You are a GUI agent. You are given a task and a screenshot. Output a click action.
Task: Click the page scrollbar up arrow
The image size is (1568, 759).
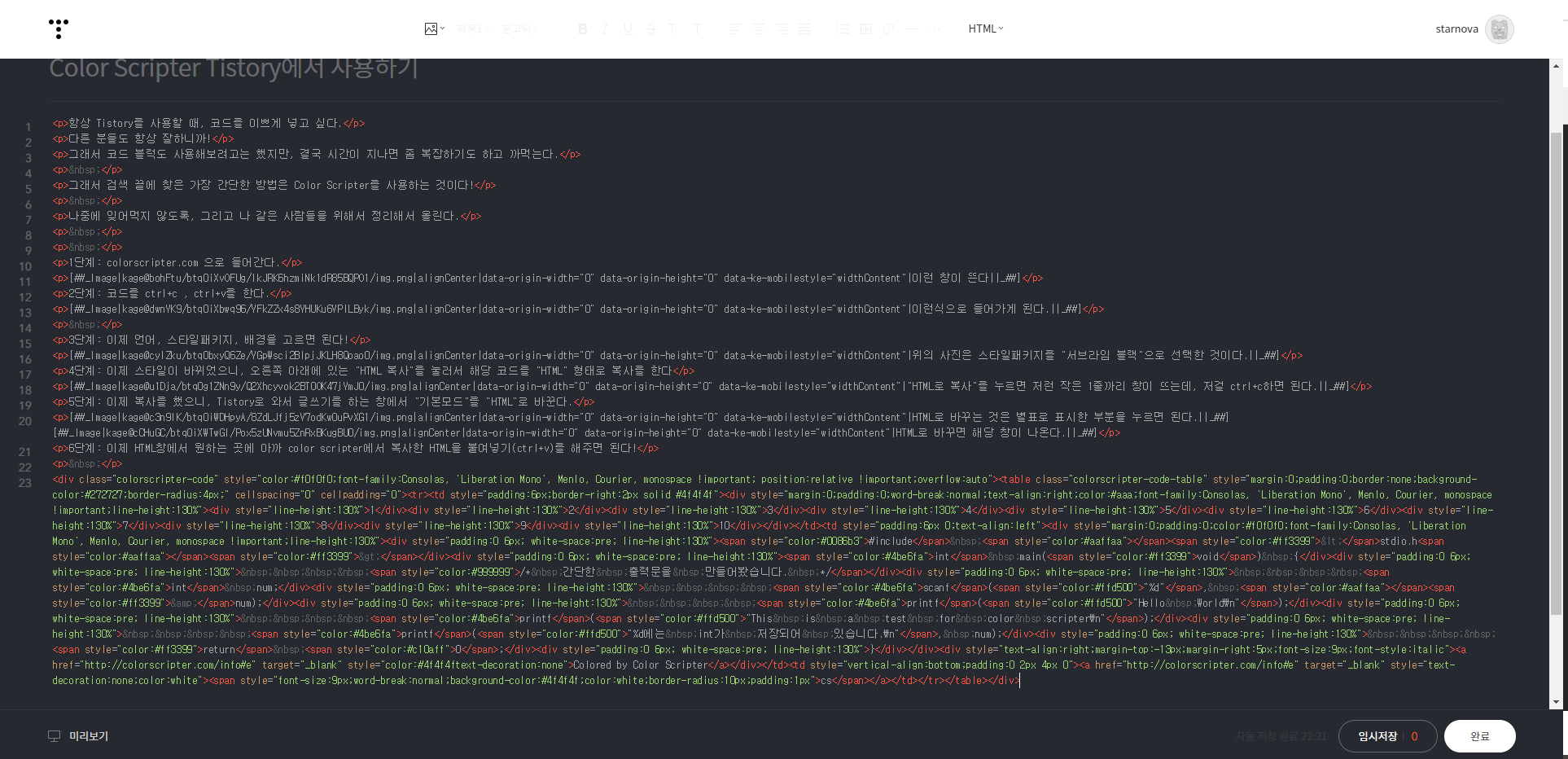tap(1557, 66)
